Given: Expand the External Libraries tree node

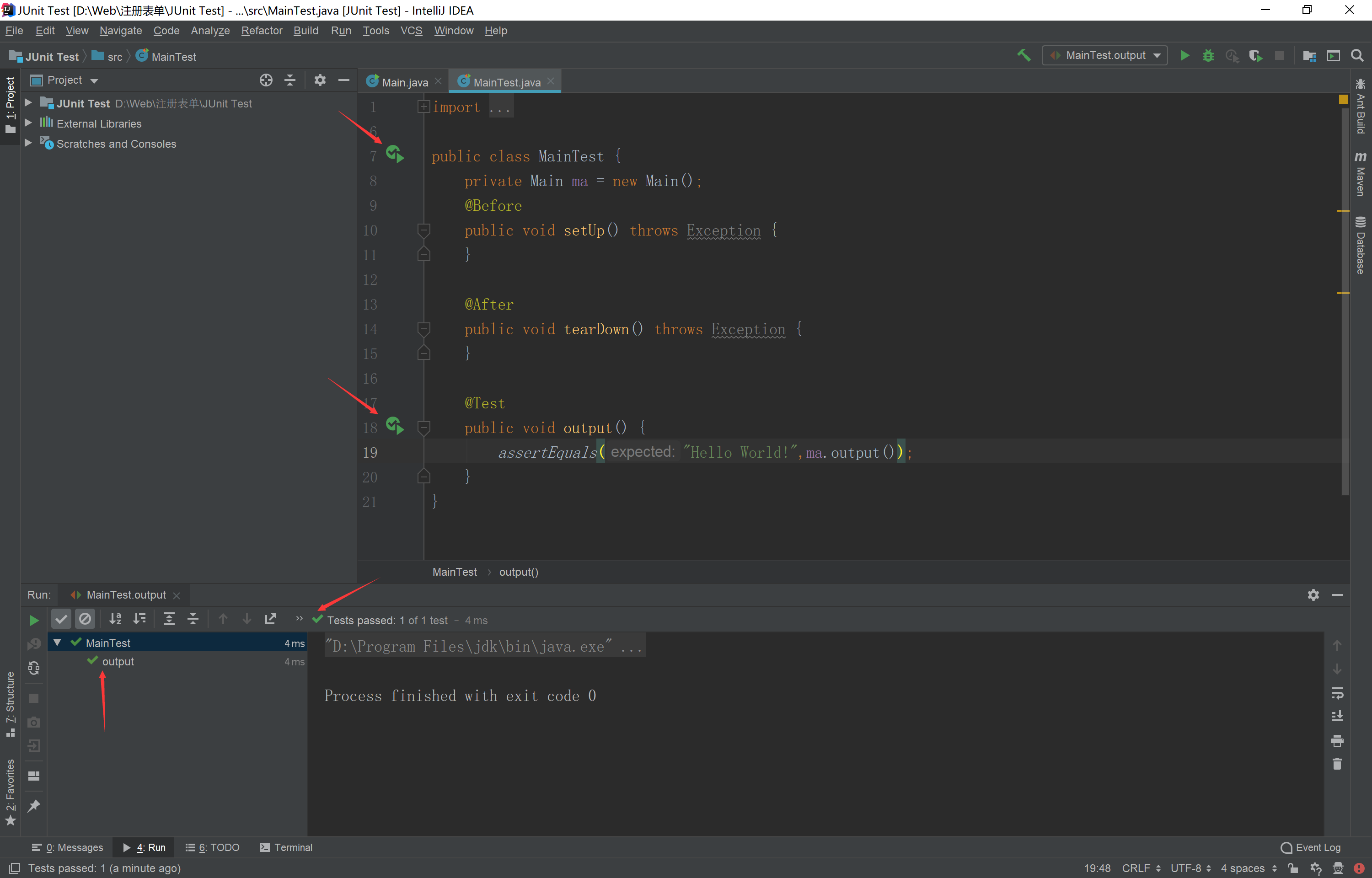Looking at the screenshot, I should (28, 123).
